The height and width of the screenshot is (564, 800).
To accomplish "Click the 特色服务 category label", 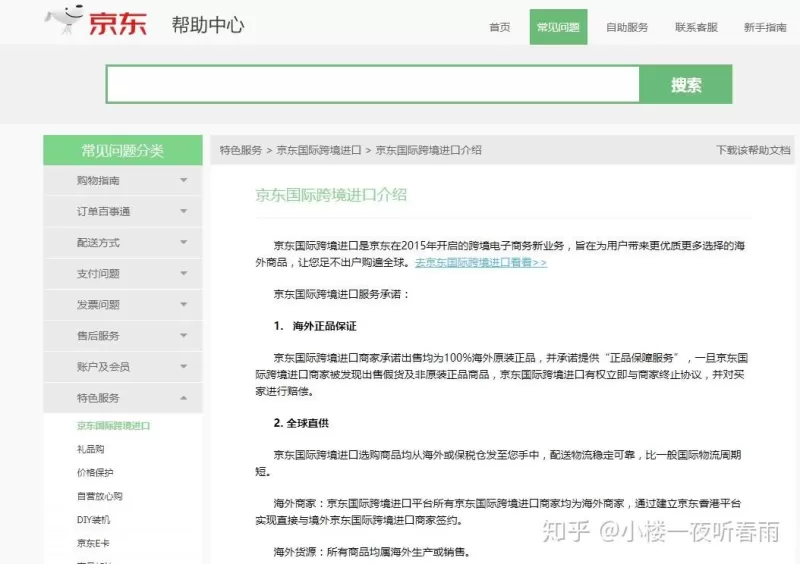I will pyautogui.click(x=98, y=398).
